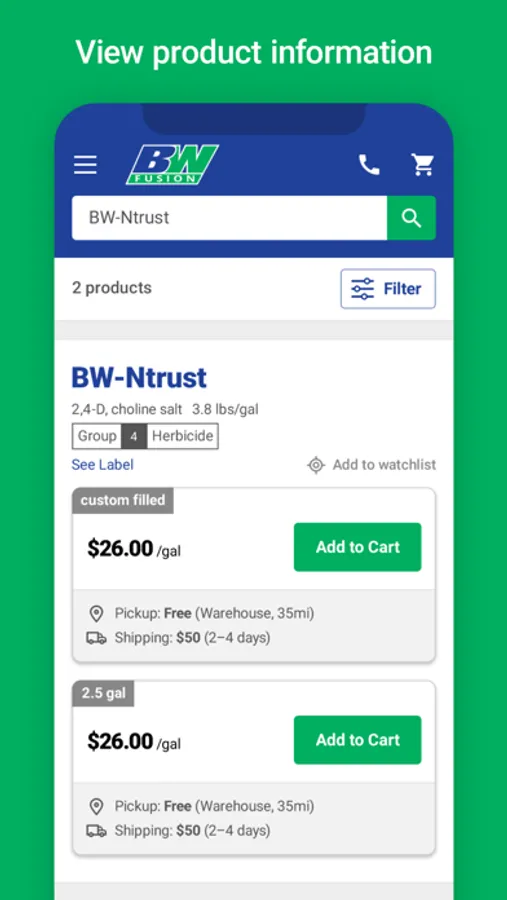Click the green search magnifier button

411,218
